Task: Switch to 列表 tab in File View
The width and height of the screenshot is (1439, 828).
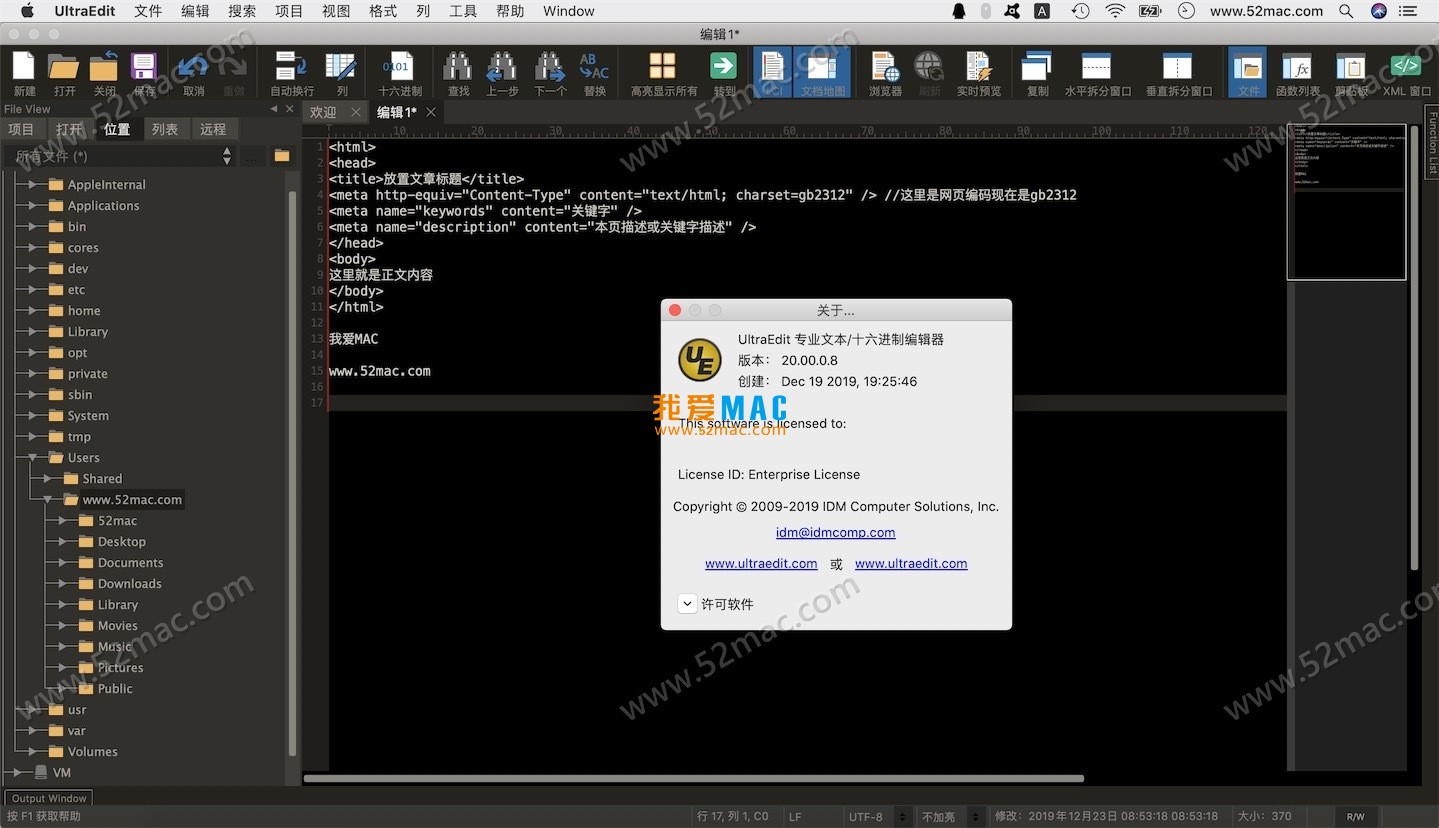Action: point(165,129)
